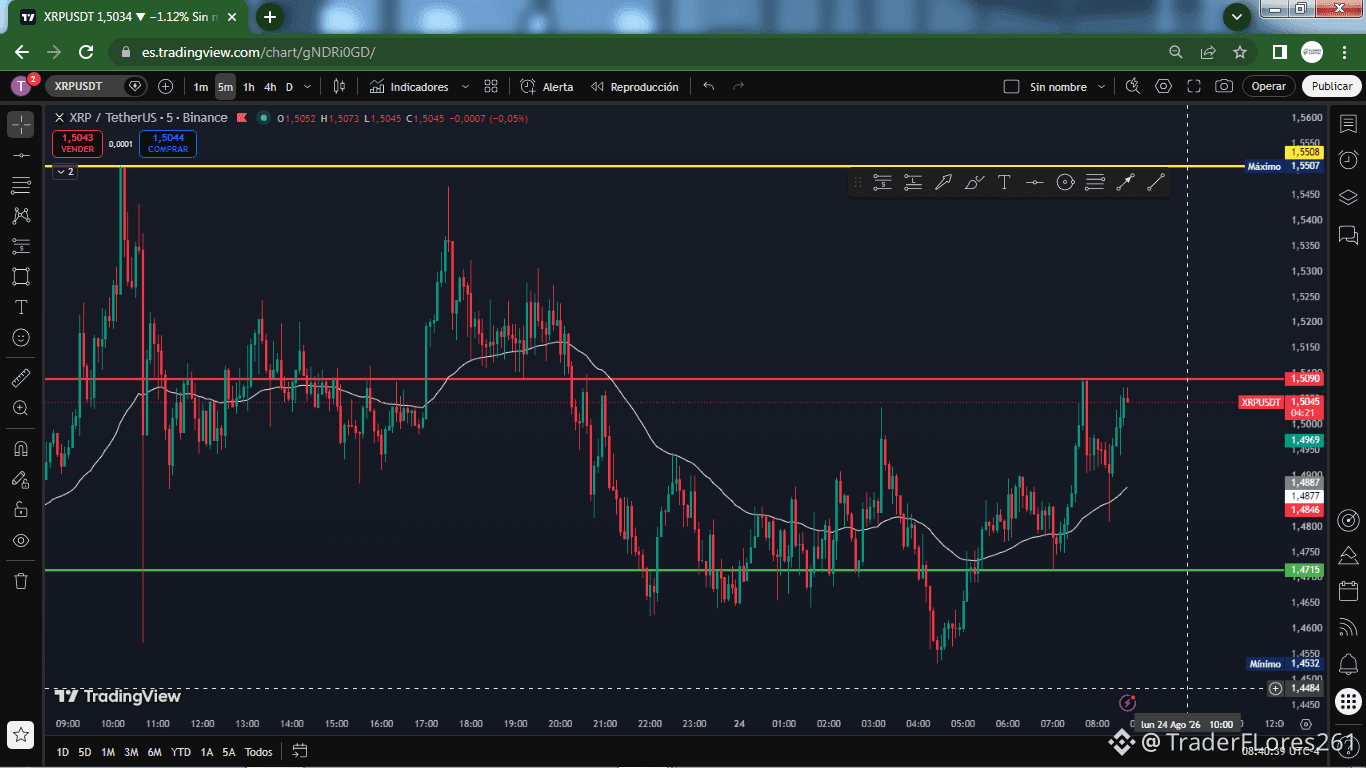Open the chart patterns tool in left sidebar

coord(21,216)
